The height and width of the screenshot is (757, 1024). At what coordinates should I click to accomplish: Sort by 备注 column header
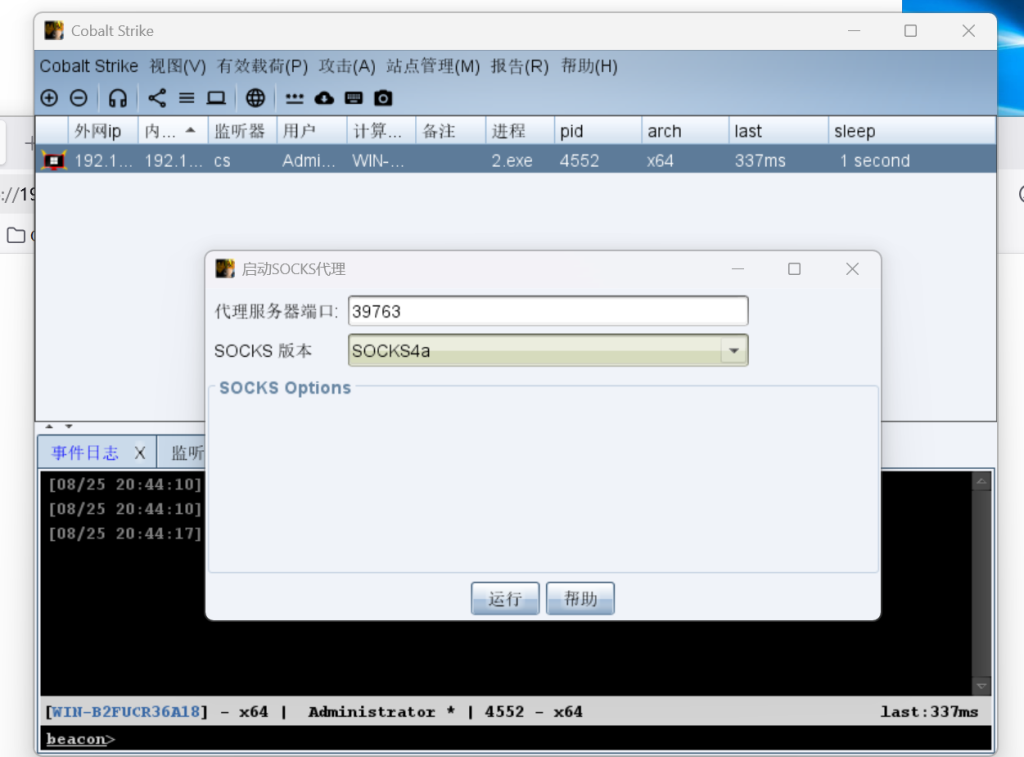pos(451,131)
